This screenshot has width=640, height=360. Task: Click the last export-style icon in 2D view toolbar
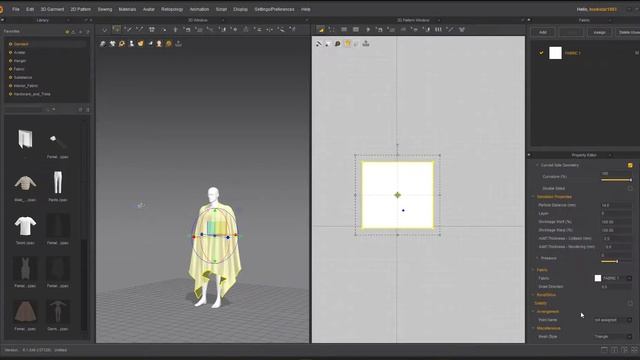[366, 44]
